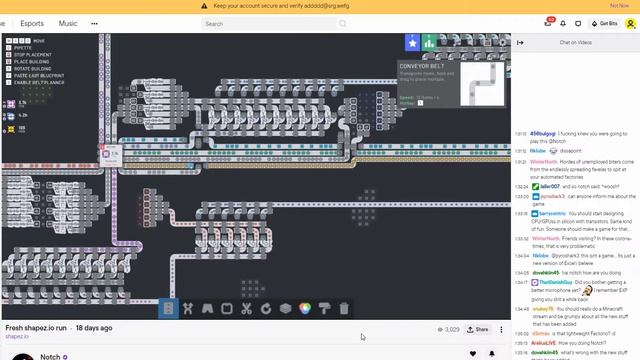Viewport: 640px width, 360px height.
Task: Open chat user WinterNorth's first message name
Action: 544,162
